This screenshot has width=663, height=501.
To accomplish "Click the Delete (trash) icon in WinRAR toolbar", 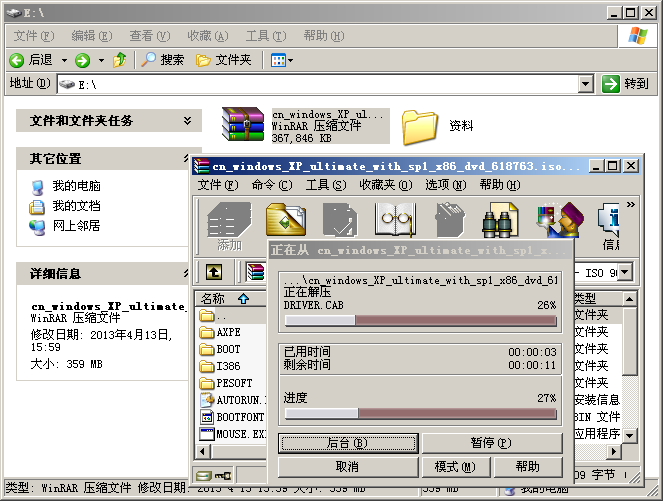I will click(450, 220).
